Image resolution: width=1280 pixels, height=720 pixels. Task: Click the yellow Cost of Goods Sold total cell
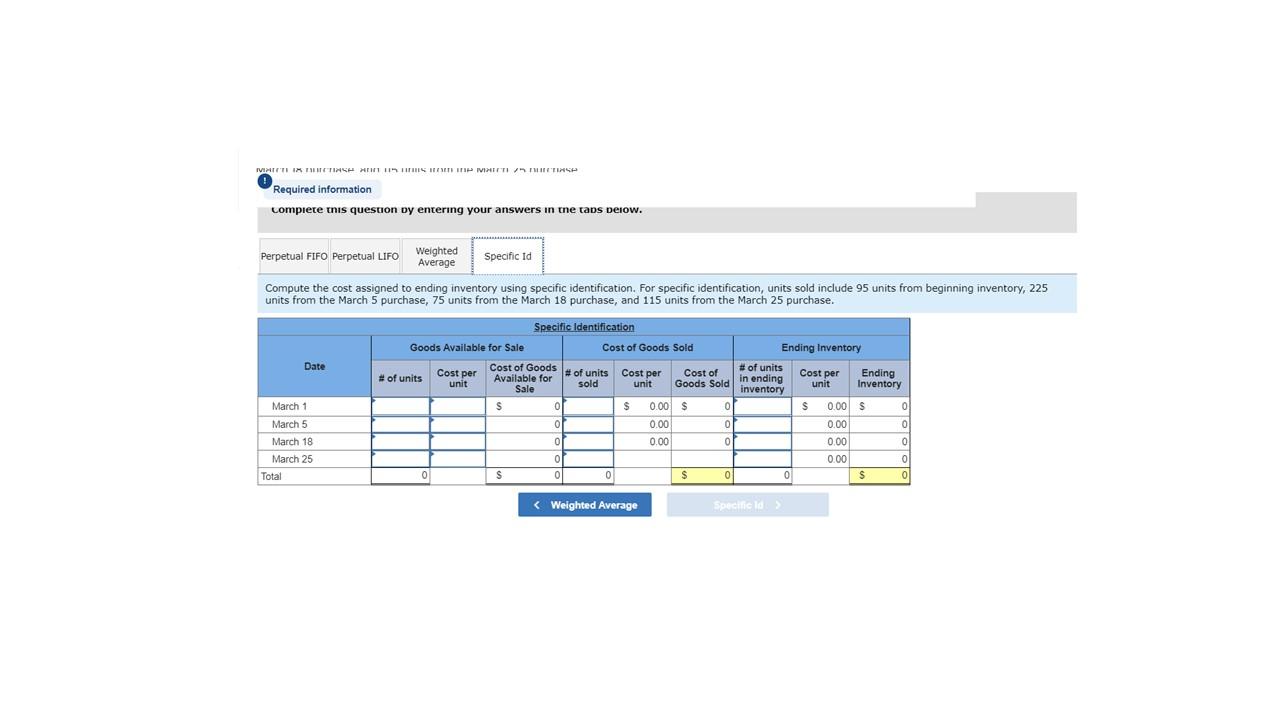click(703, 476)
